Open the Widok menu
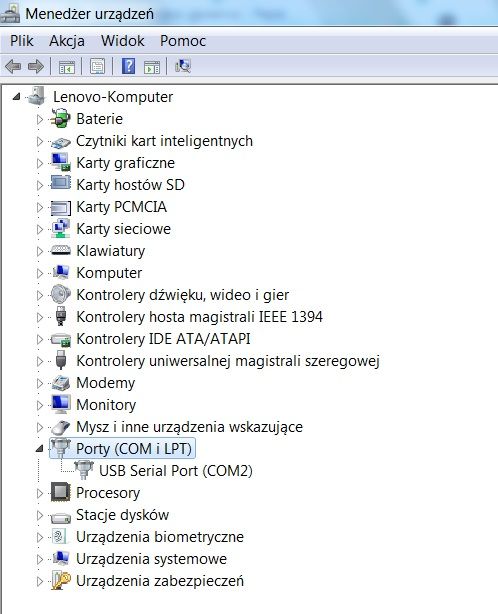Screen dimensions: 498x614 point(123,41)
